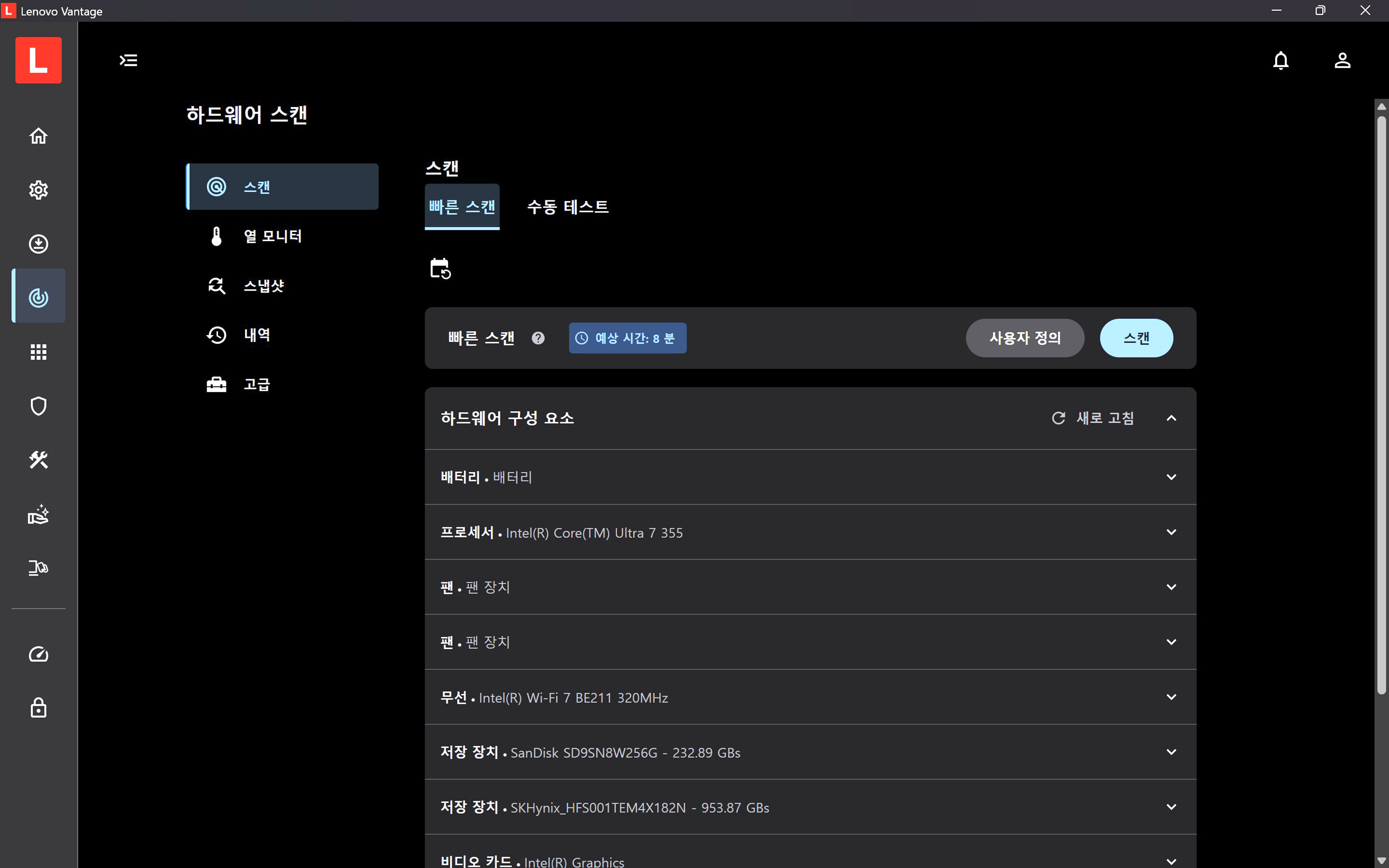Open 고급 in the left submenu
The height and width of the screenshot is (868, 1389).
(x=282, y=384)
